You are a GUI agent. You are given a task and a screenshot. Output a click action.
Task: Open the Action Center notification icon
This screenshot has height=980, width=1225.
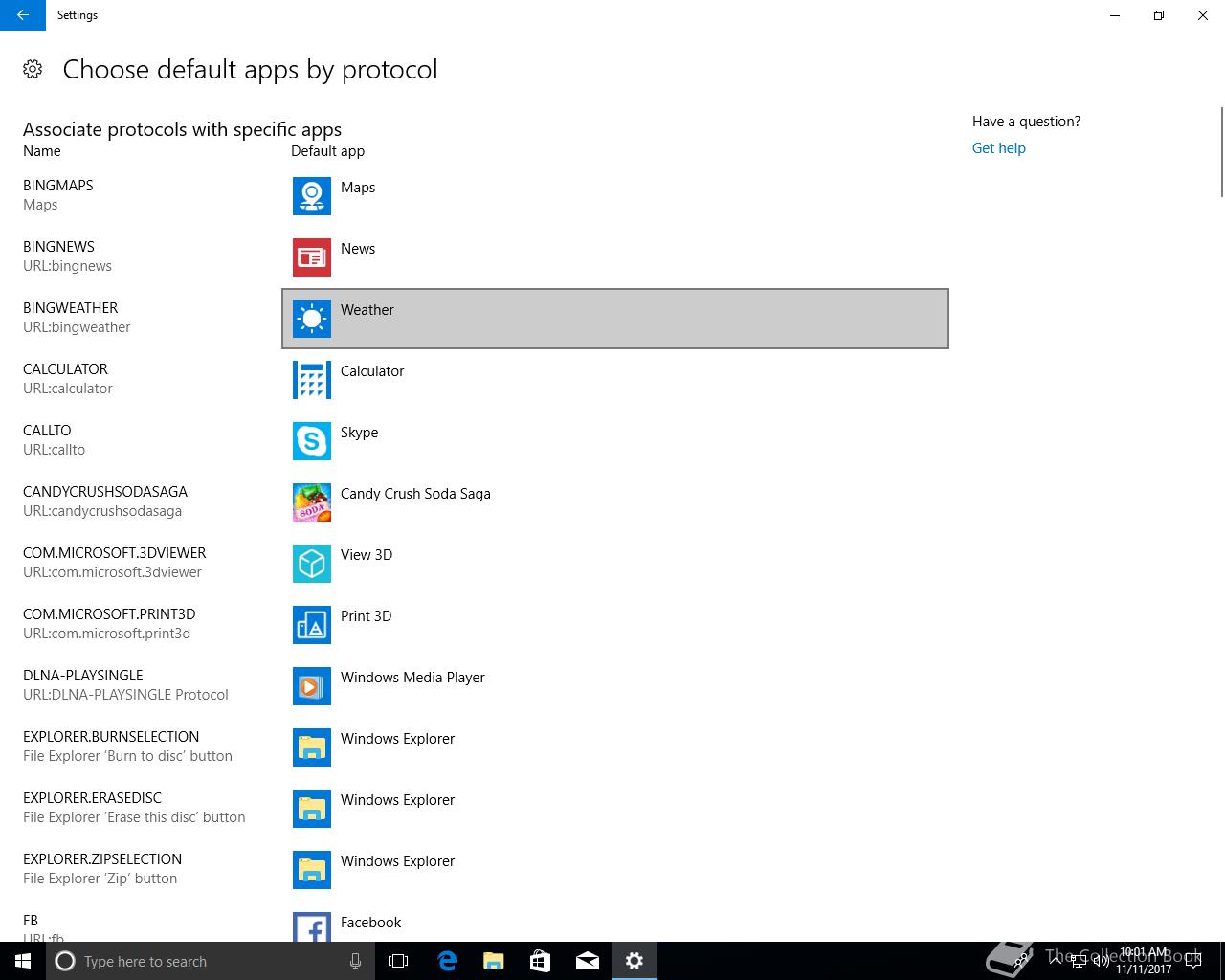click(x=1193, y=961)
